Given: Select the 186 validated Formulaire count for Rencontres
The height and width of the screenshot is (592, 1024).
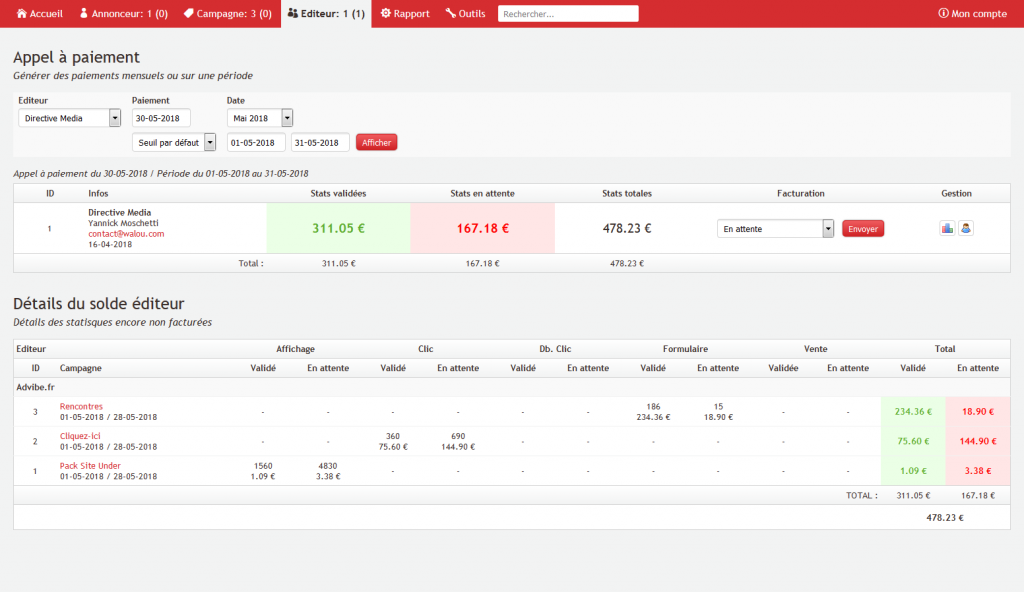Looking at the screenshot, I should 653,406.
